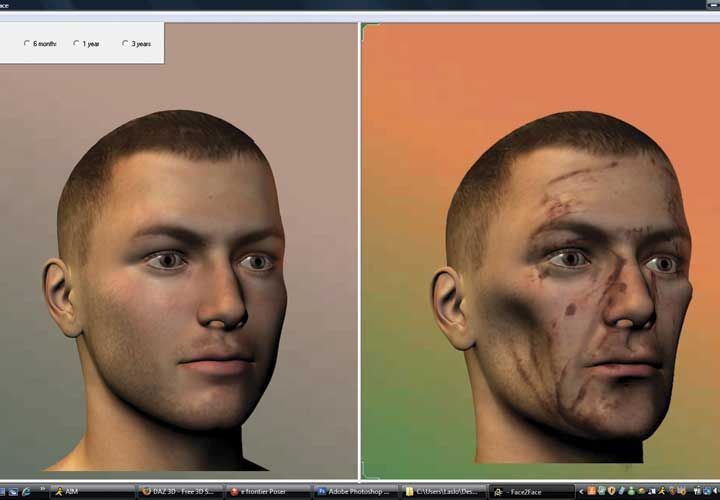Open Adobe Photoshop from the taskbar

pos(355,492)
